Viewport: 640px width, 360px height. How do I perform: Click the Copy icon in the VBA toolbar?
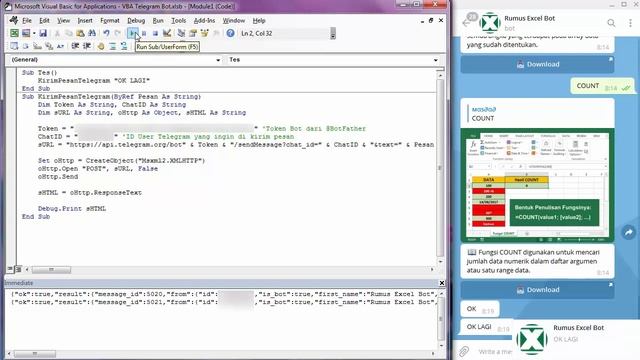pyautogui.click(x=69, y=33)
